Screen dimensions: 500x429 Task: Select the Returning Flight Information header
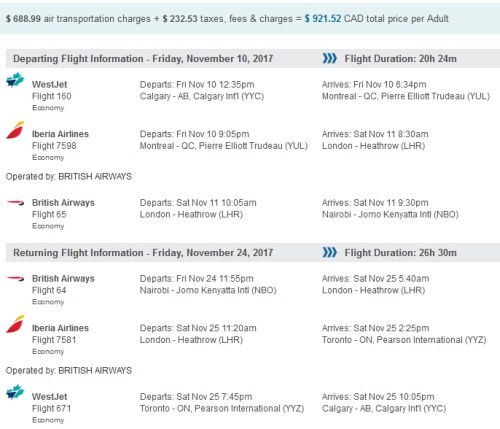[x=143, y=253]
